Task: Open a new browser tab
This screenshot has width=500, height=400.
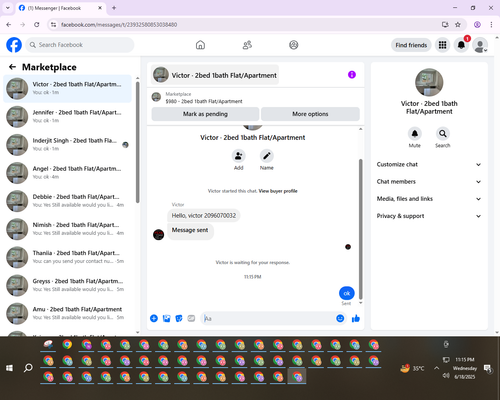Action: [114, 8]
